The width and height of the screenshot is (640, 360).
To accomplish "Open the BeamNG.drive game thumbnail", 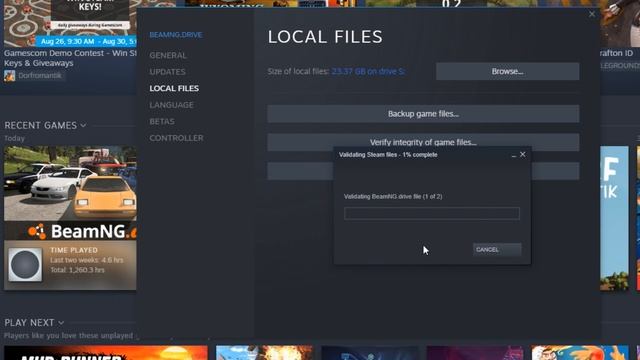I will (x=70, y=184).
